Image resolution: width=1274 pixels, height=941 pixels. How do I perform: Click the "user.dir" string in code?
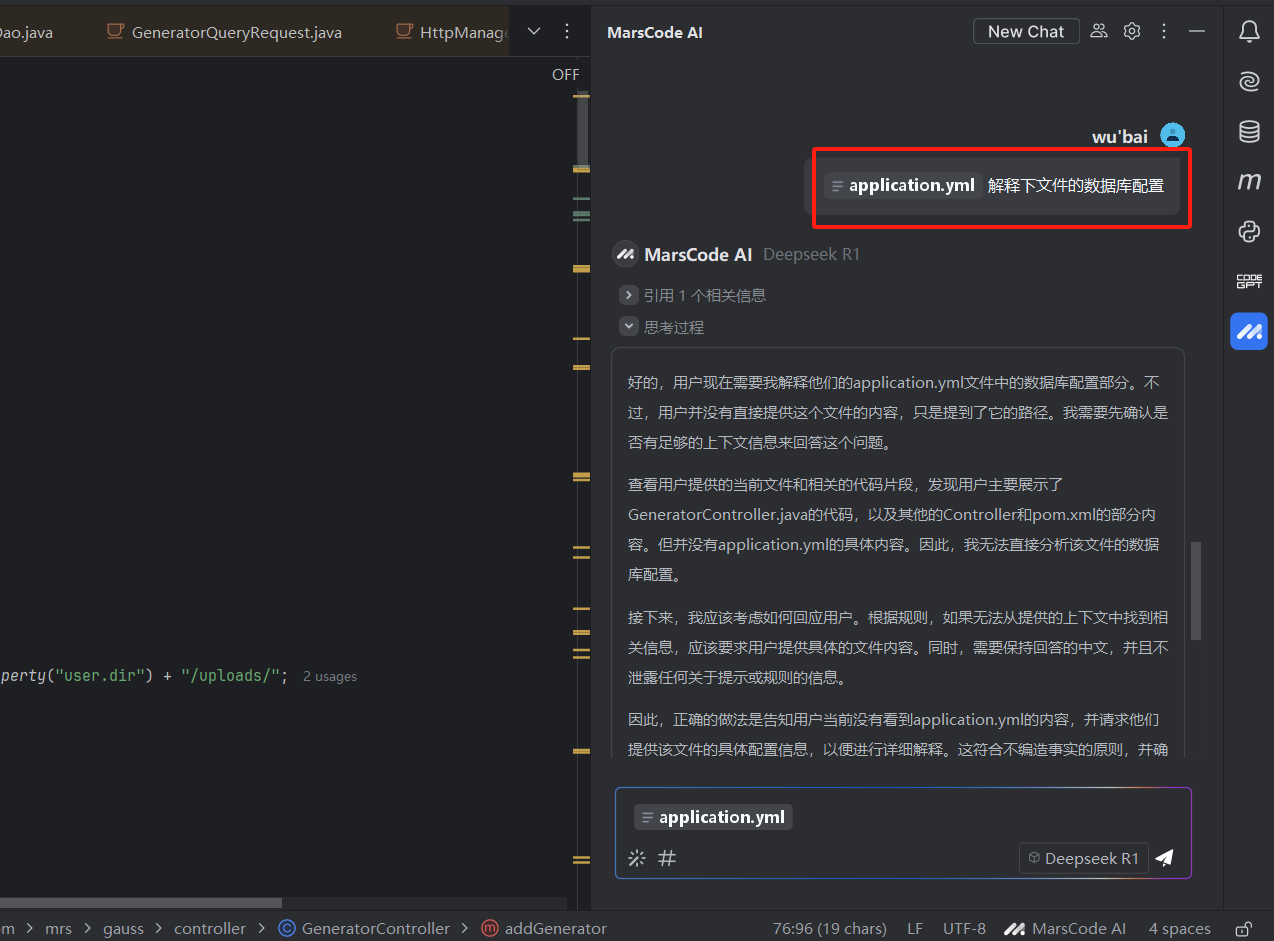[x=101, y=676]
